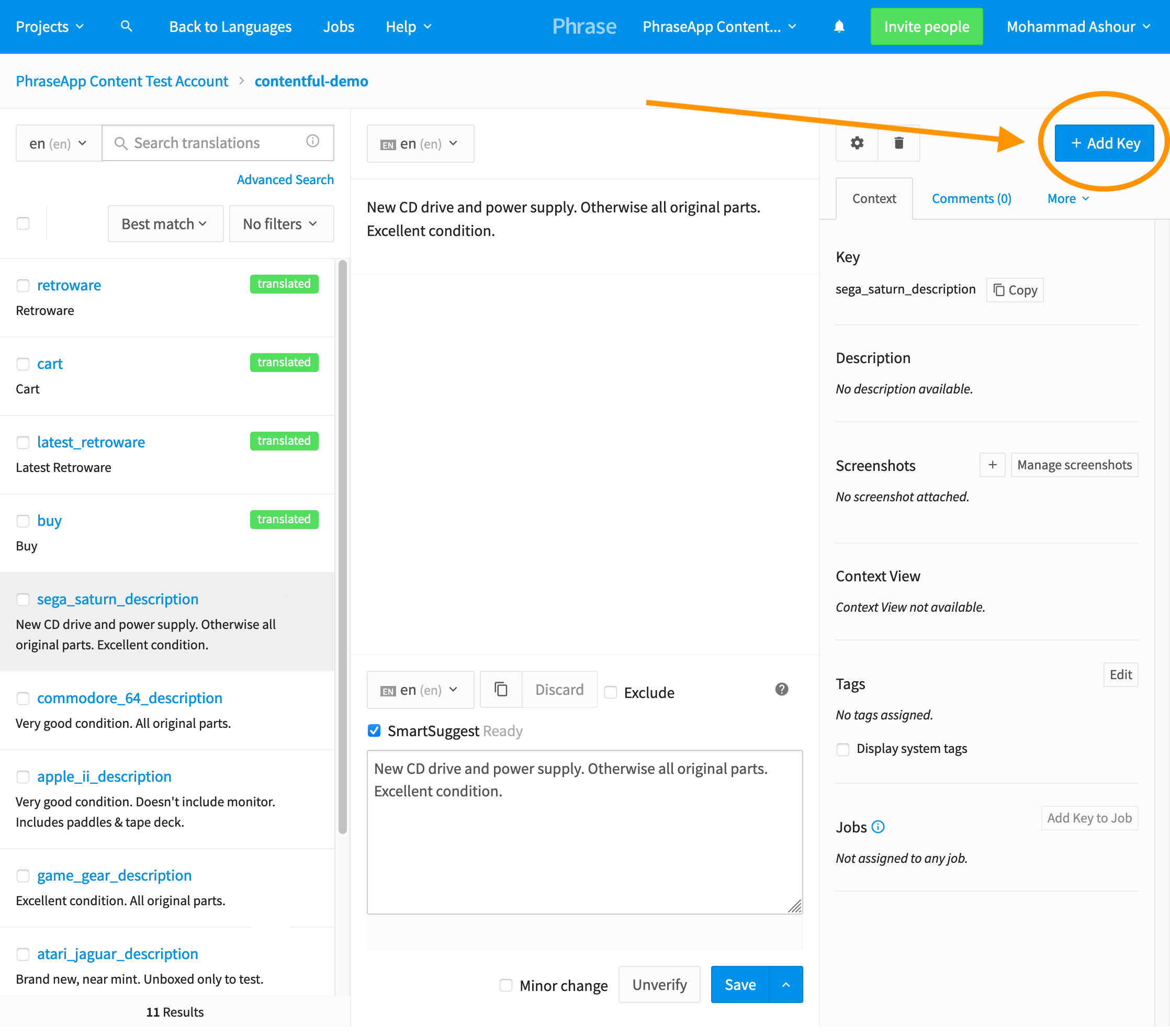Enable the Minor change checkbox

pyautogui.click(x=506, y=985)
